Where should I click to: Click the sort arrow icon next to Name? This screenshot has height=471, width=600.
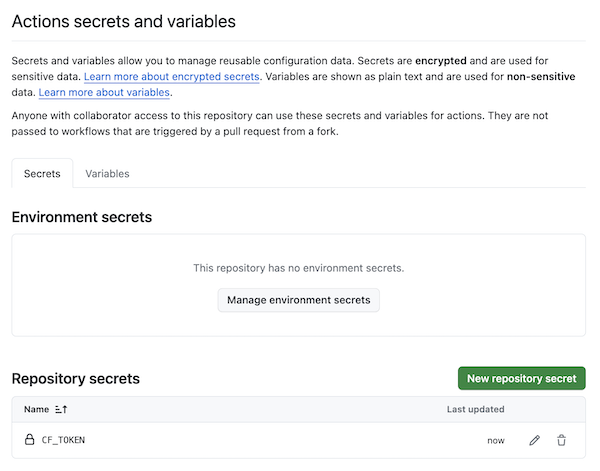61,409
